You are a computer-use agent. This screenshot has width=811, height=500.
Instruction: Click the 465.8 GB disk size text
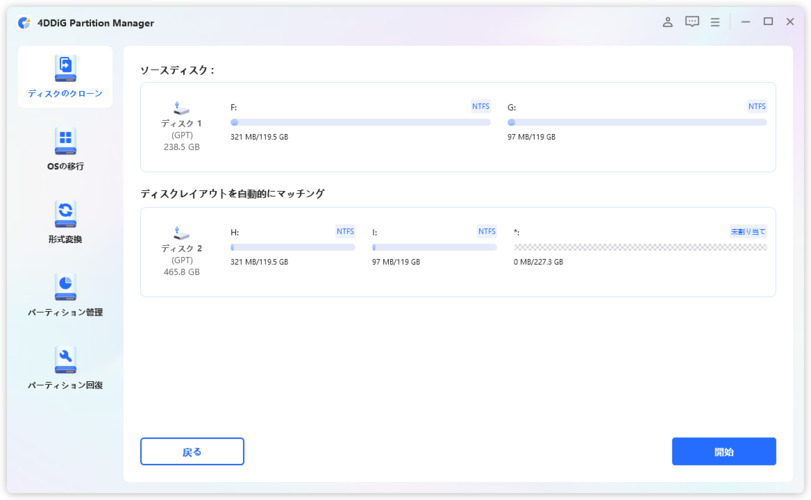point(182,272)
